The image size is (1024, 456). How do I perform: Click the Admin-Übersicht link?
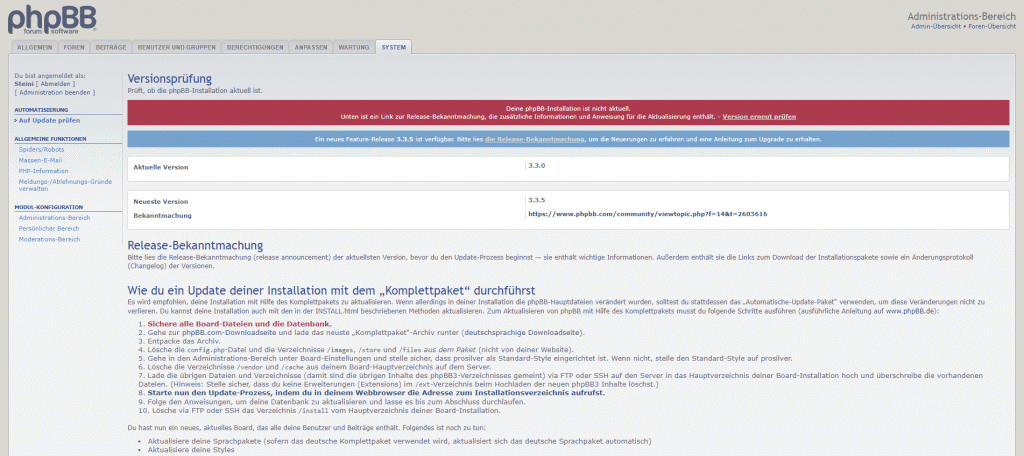pyautogui.click(x=935, y=26)
